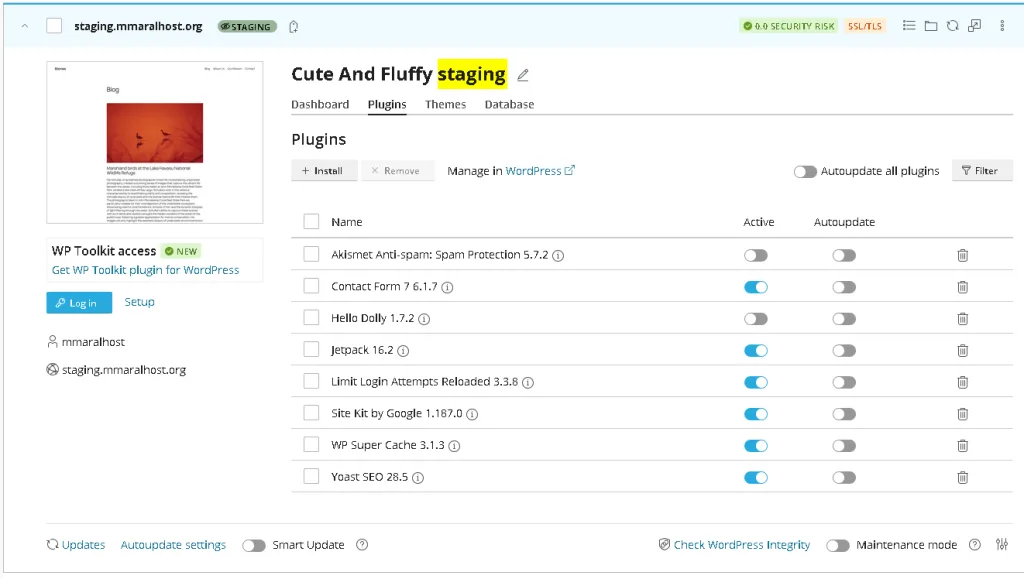Enable autoupdate for Site Kit by Google

(x=844, y=414)
